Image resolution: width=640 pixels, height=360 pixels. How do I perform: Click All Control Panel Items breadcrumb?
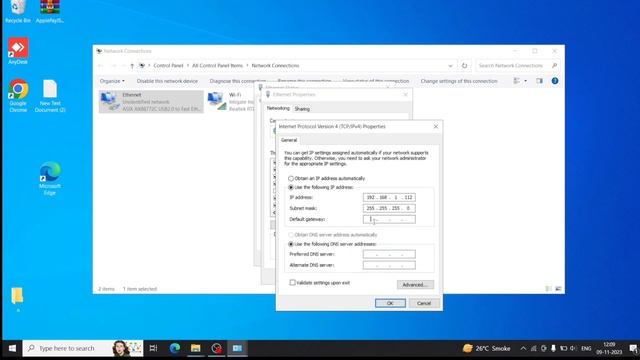[217, 65]
